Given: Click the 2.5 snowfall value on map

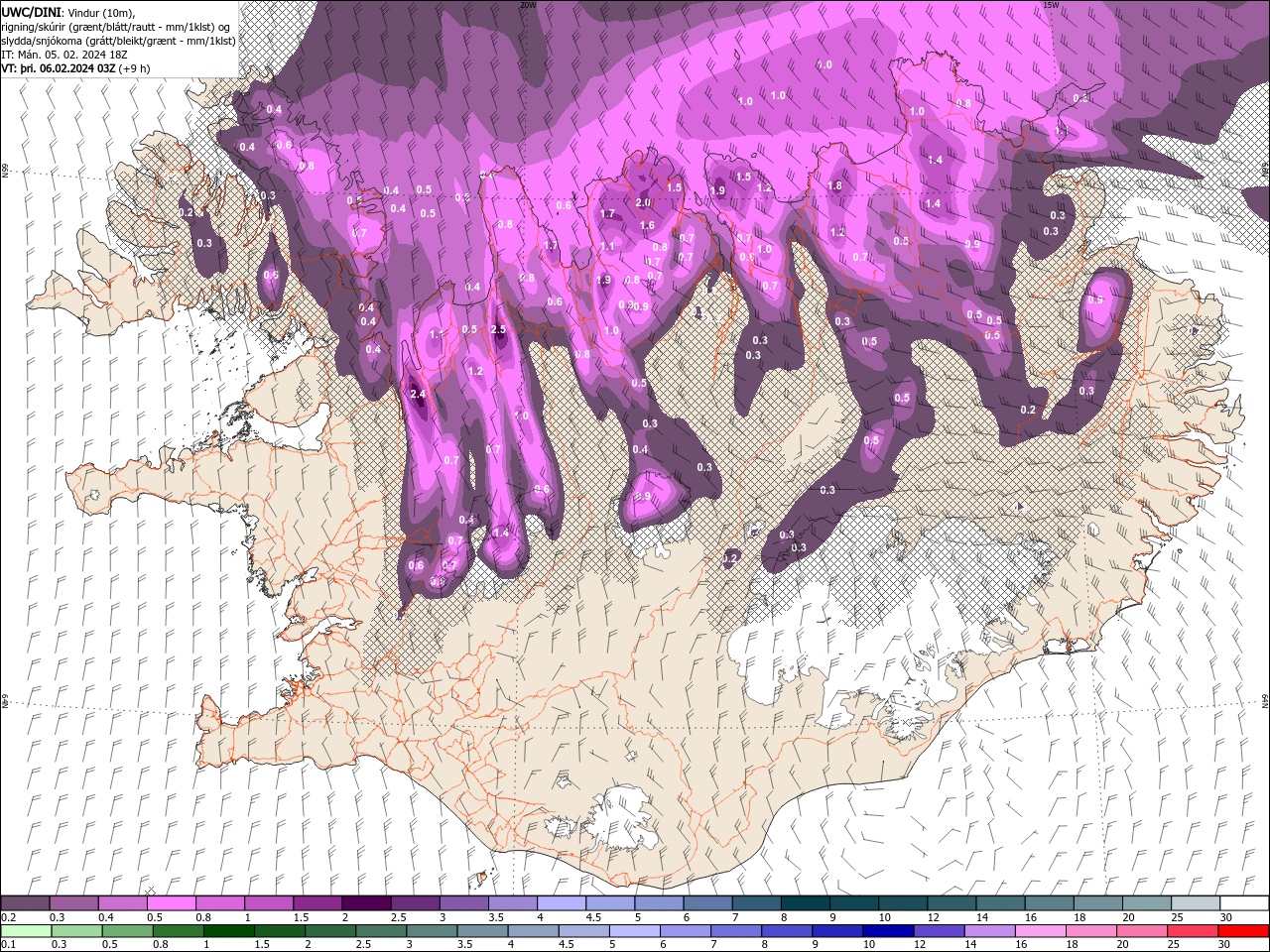Looking at the screenshot, I should (498, 329).
